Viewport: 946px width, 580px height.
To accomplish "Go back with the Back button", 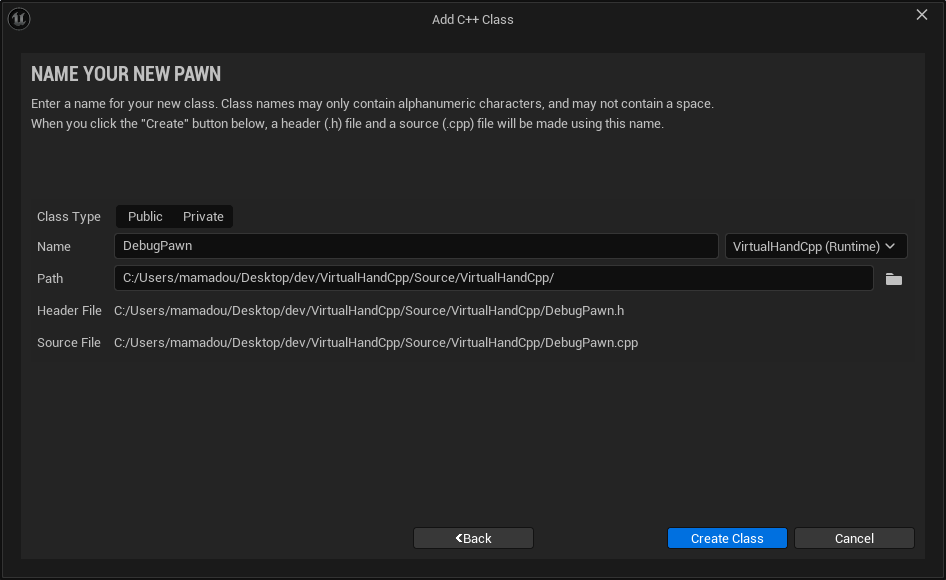I will 473,538.
